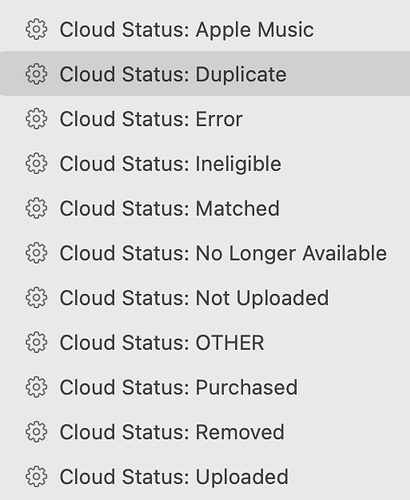The height and width of the screenshot is (500, 410).
Task: Click gear icon beside Cloud Status: Apple Music
Action: pyautogui.click(x=36, y=30)
